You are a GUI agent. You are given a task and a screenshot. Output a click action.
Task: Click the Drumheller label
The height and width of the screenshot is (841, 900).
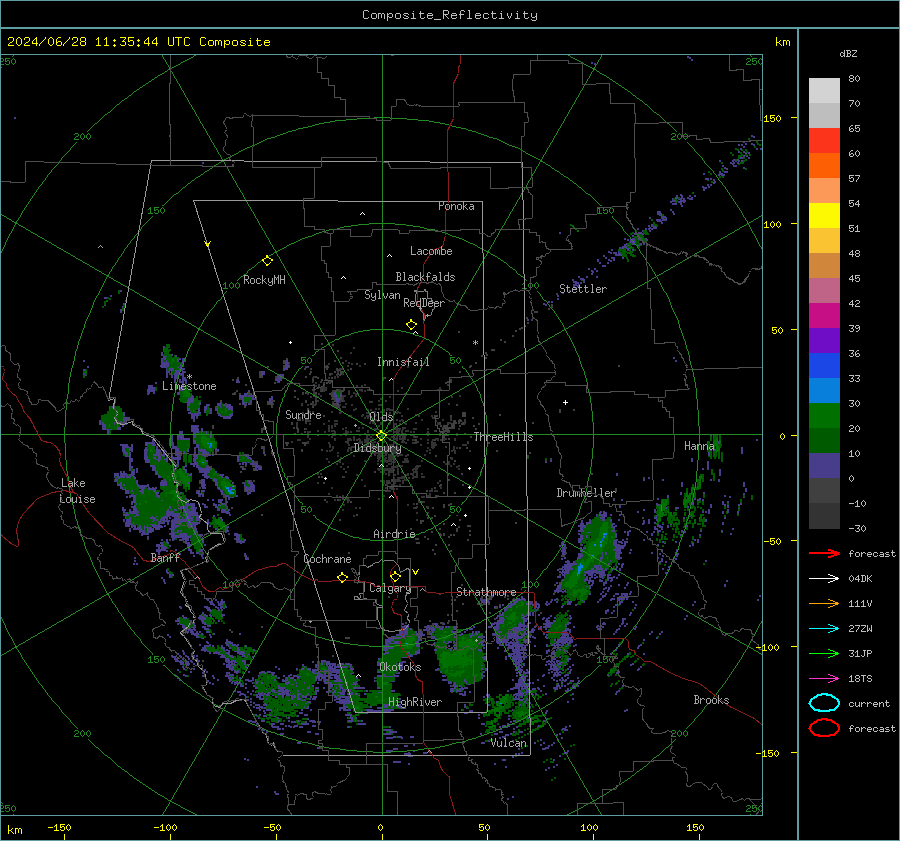[x=586, y=493]
